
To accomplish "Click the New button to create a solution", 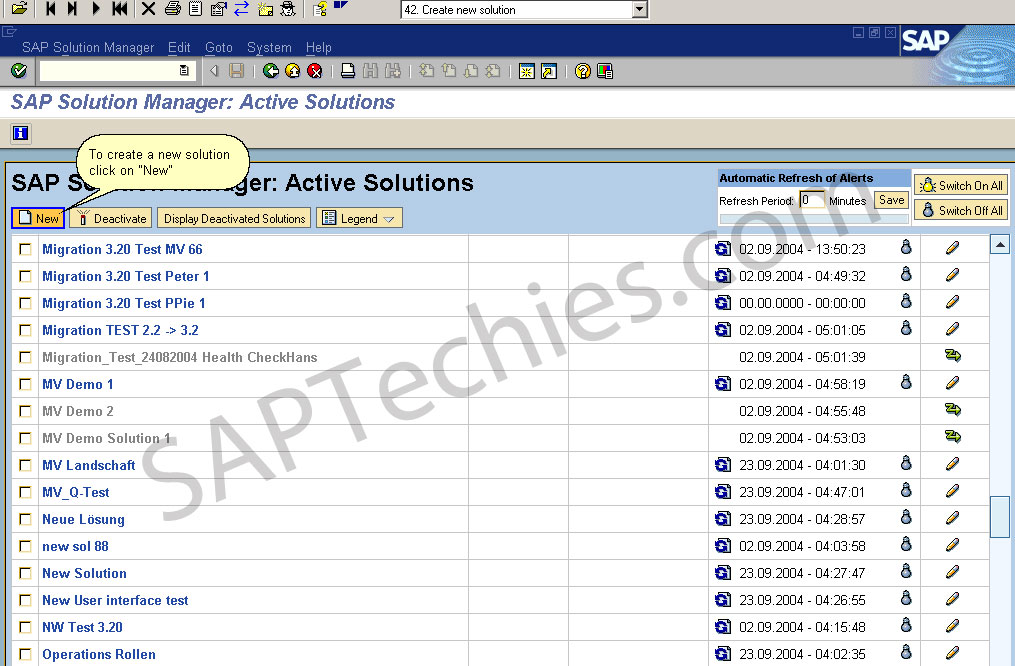I will click(x=38, y=218).
